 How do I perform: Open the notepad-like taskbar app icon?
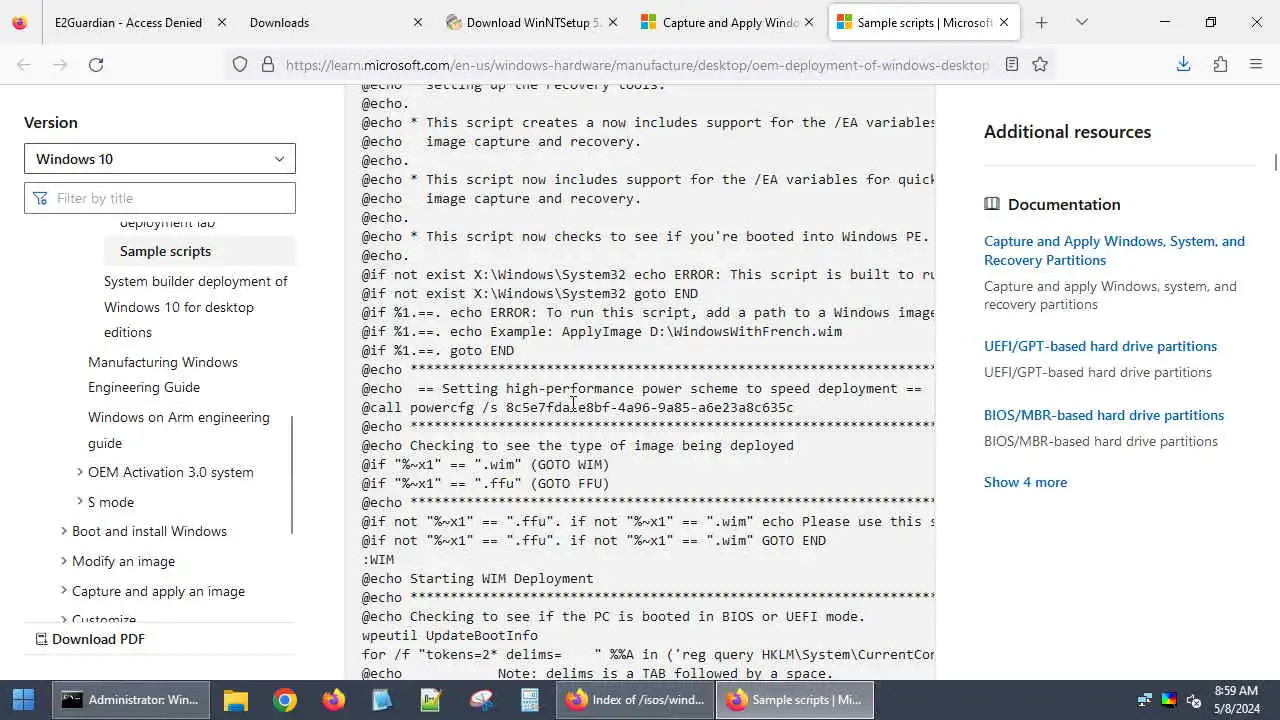382,700
